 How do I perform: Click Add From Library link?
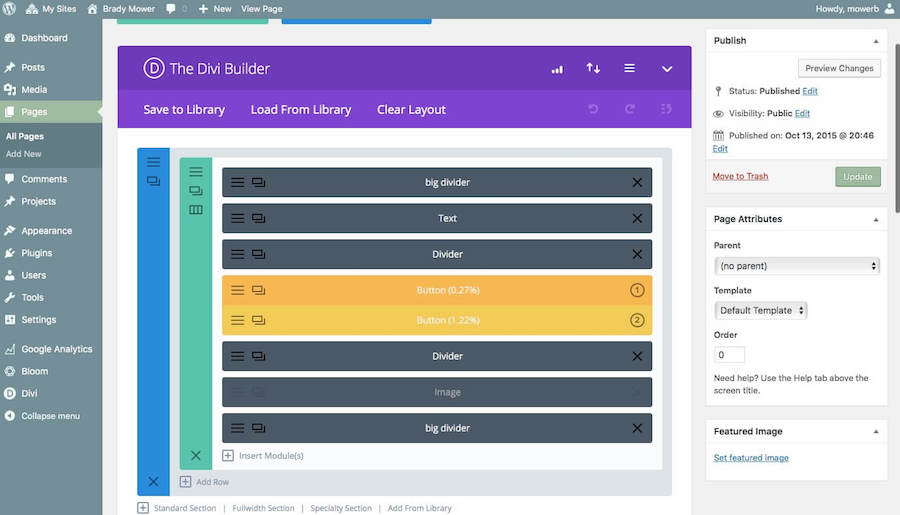pos(420,508)
